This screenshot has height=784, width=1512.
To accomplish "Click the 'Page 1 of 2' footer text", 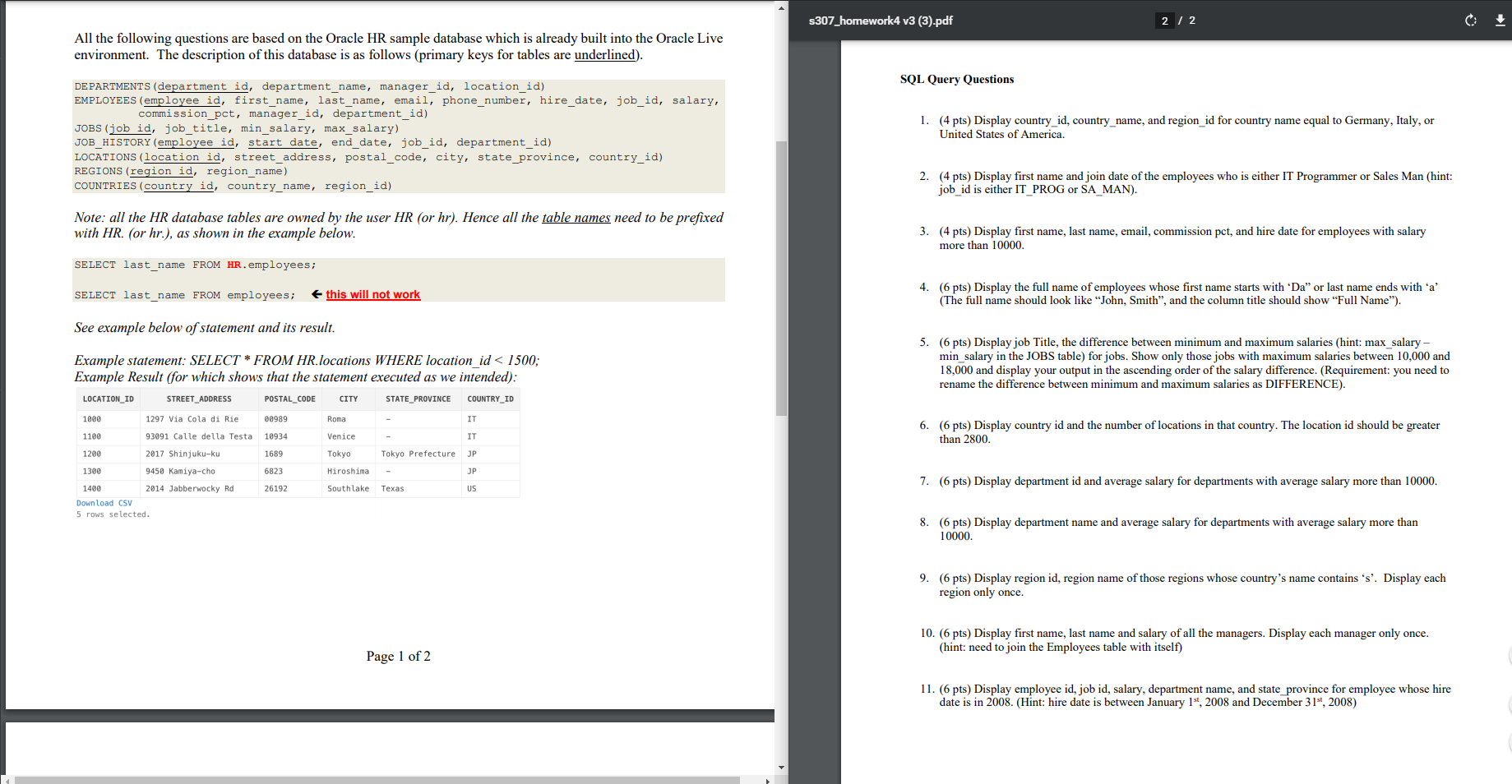I will [398, 656].
